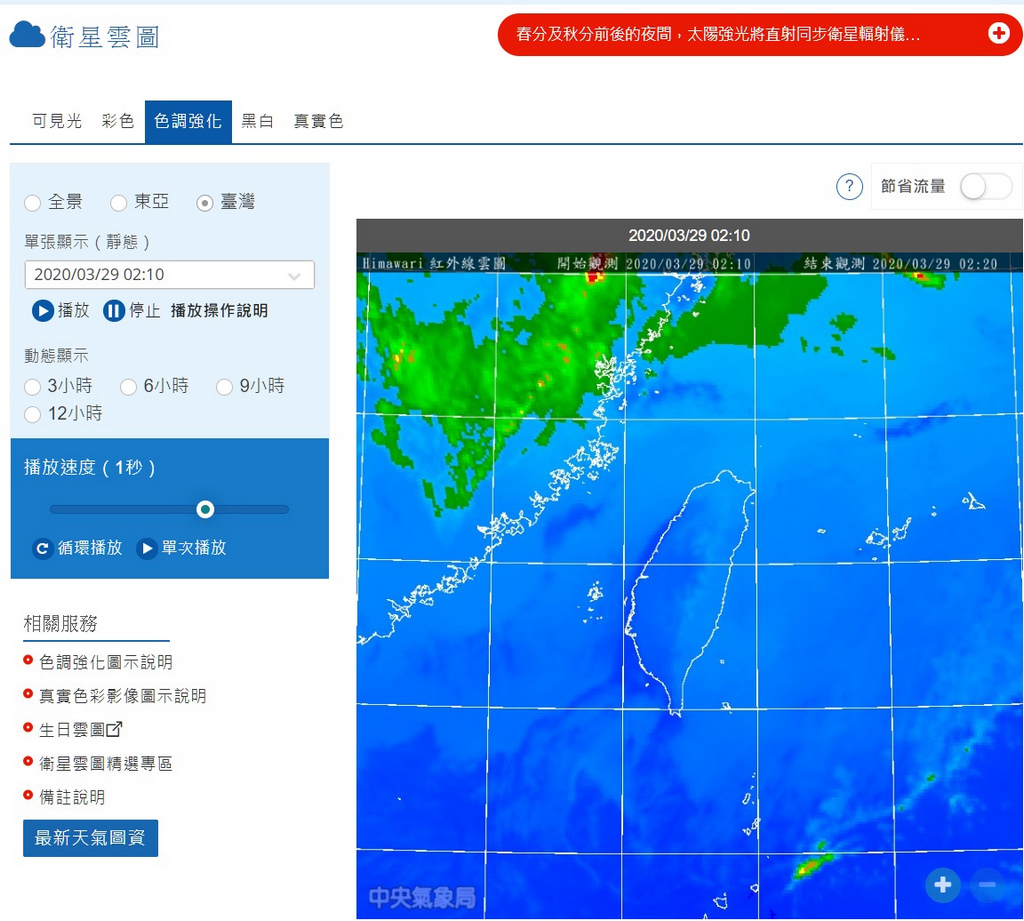Enable the 節省流量 data-saving toggle
The height and width of the screenshot is (921, 1024).
coord(986,186)
